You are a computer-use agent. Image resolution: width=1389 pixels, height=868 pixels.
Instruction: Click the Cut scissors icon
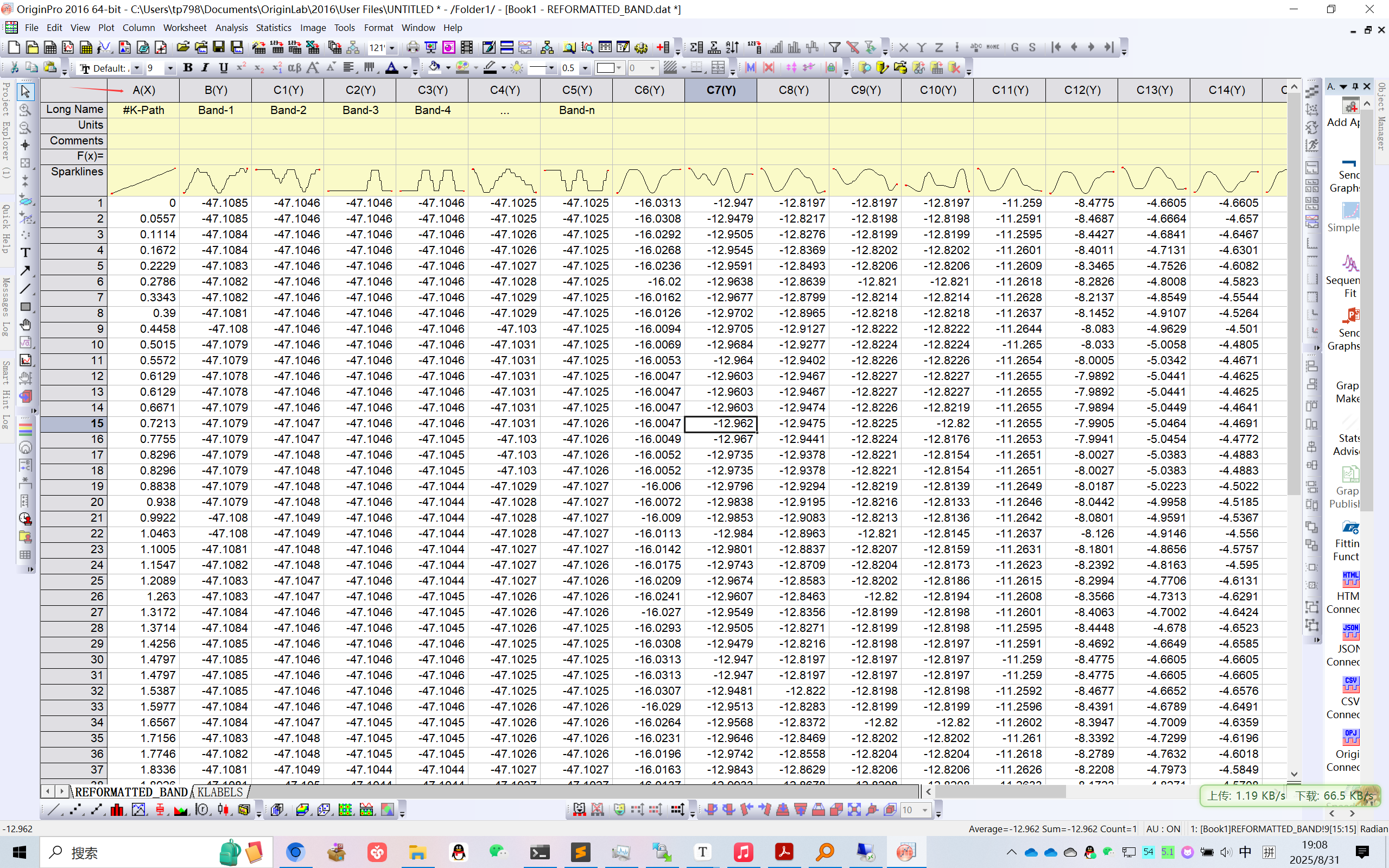click(x=14, y=68)
